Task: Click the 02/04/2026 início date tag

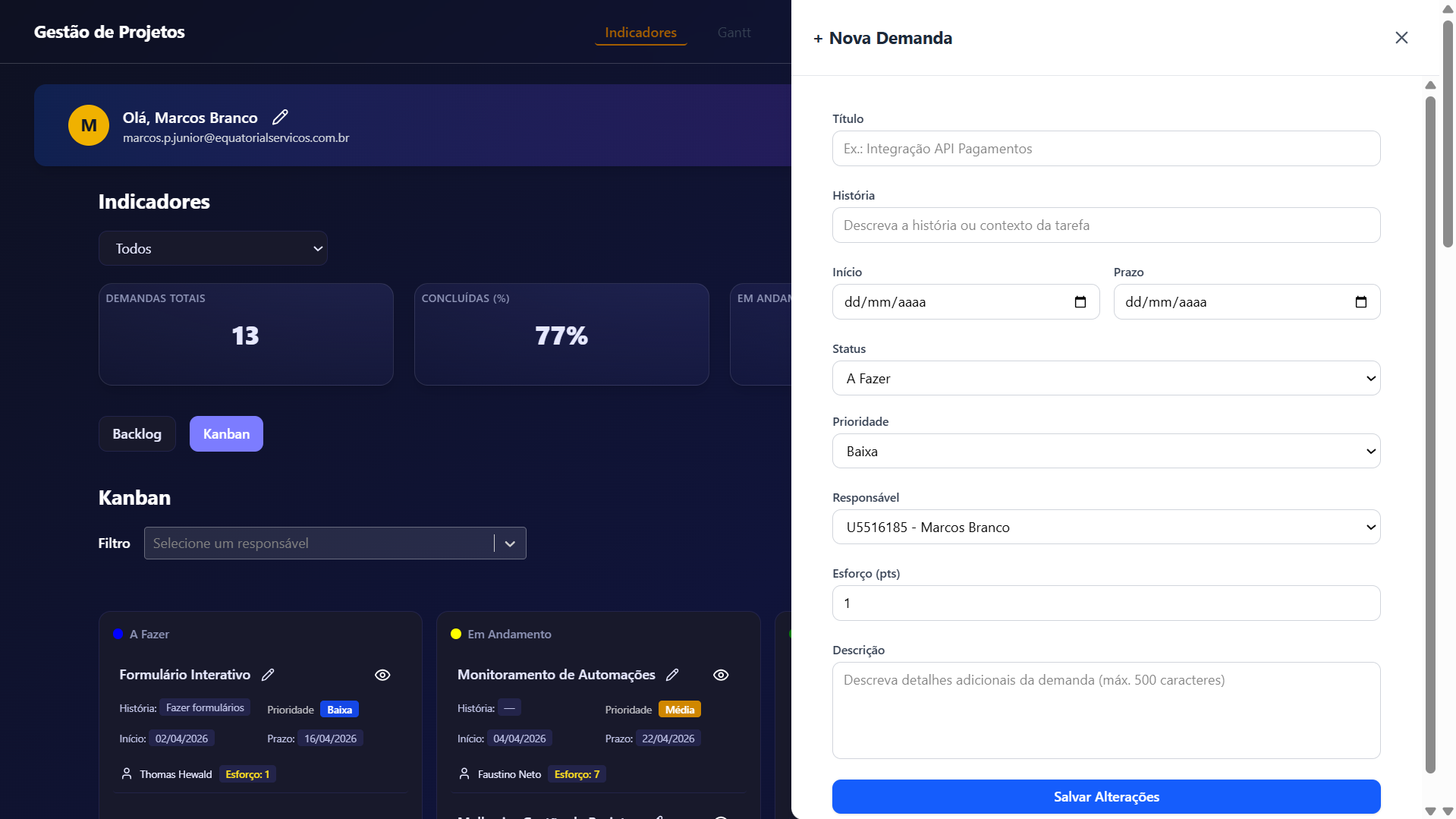Action: click(x=181, y=739)
